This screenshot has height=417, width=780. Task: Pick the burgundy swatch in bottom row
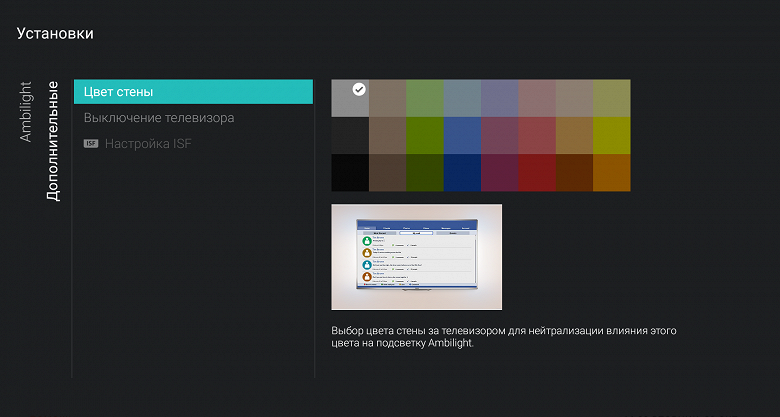(500, 172)
